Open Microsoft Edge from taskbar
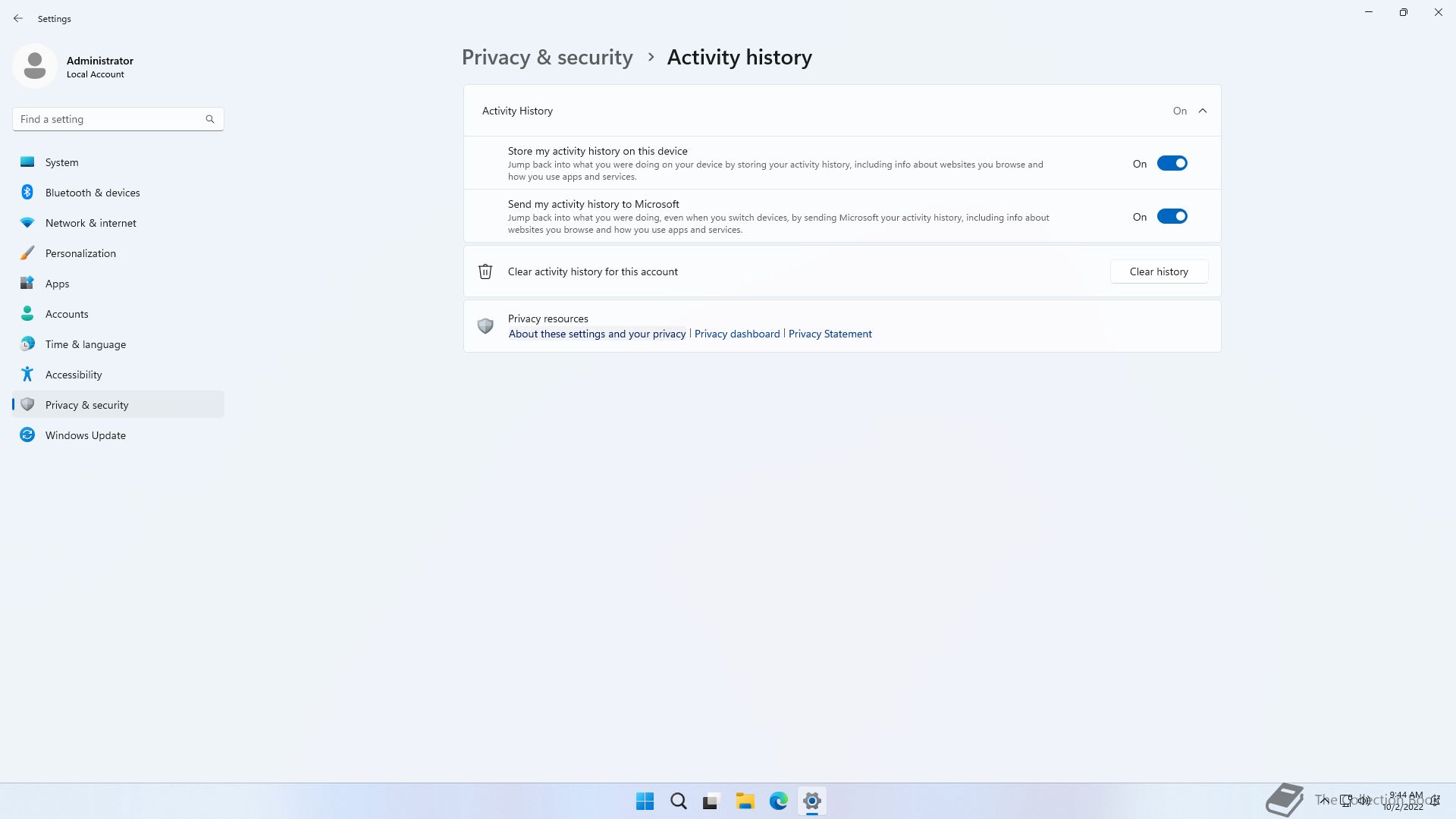The height and width of the screenshot is (819, 1456). [778, 801]
